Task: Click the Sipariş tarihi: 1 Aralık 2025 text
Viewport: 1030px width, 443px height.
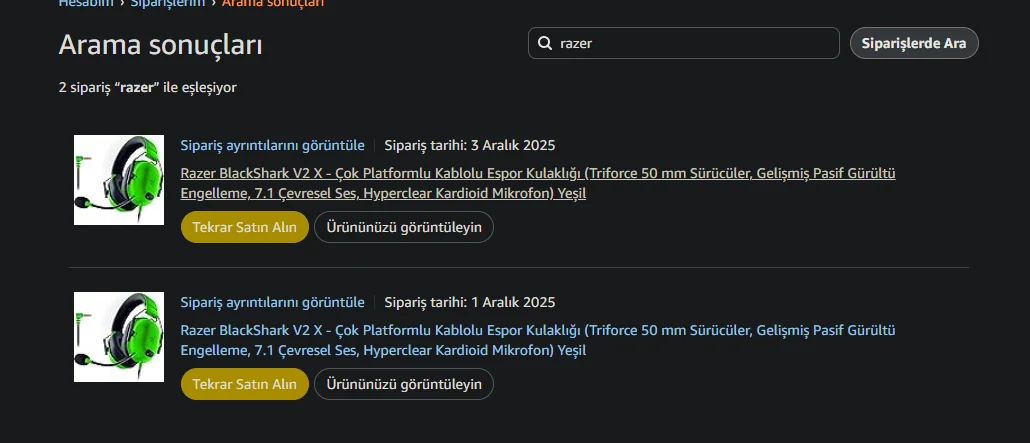Action: pos(470,302)
